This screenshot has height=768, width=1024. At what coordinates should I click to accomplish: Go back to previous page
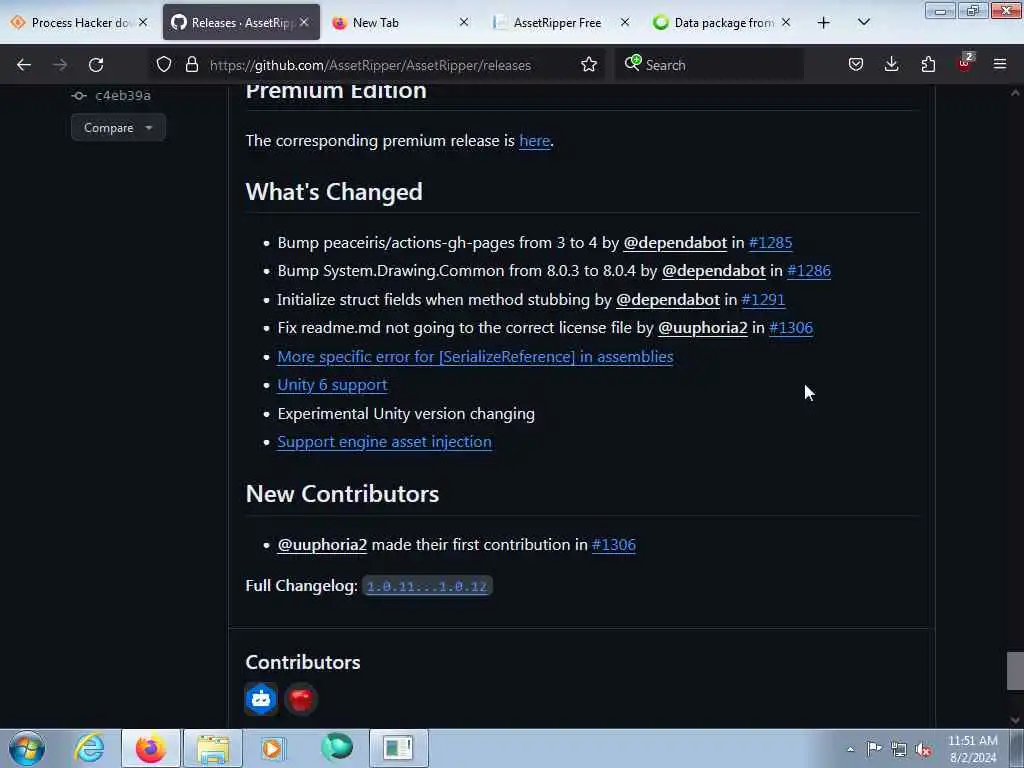click(x=24, y=65)
